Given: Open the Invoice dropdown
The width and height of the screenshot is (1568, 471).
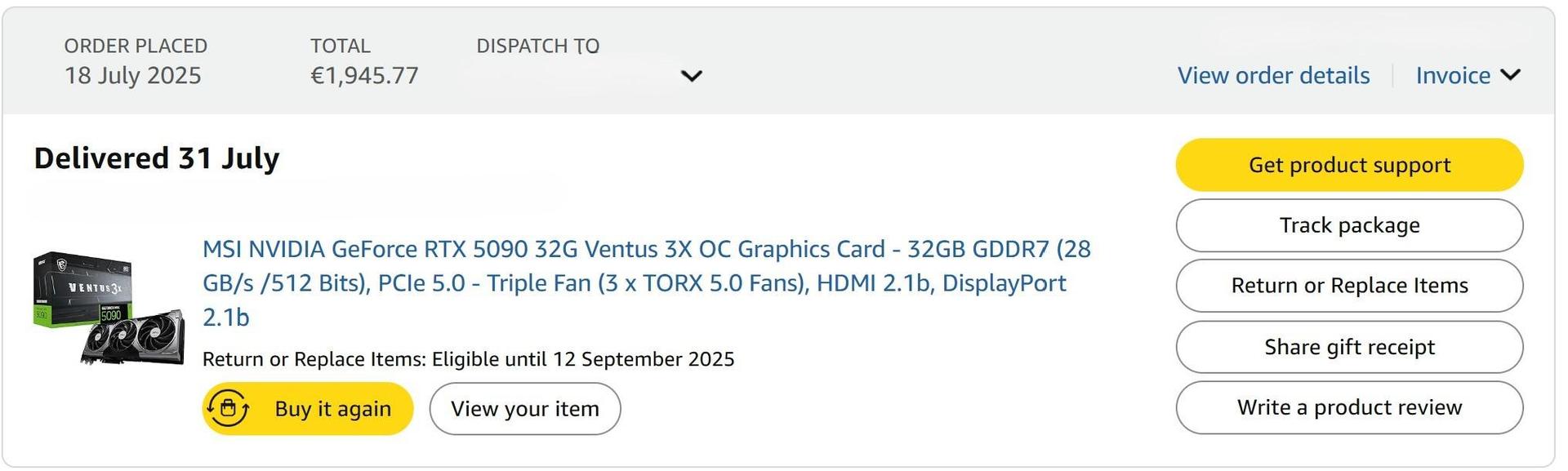Looking at the screenshot, I should pyautogui.click(x=1453, y=75).
